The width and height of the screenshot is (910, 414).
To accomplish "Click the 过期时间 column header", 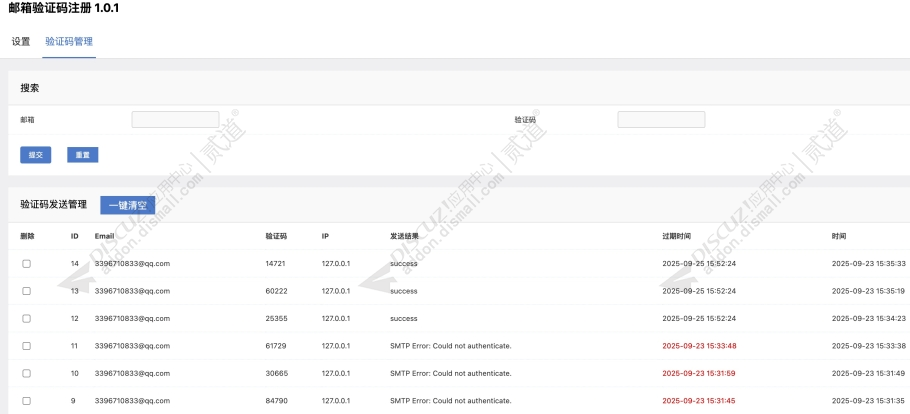I will [676, 236].
